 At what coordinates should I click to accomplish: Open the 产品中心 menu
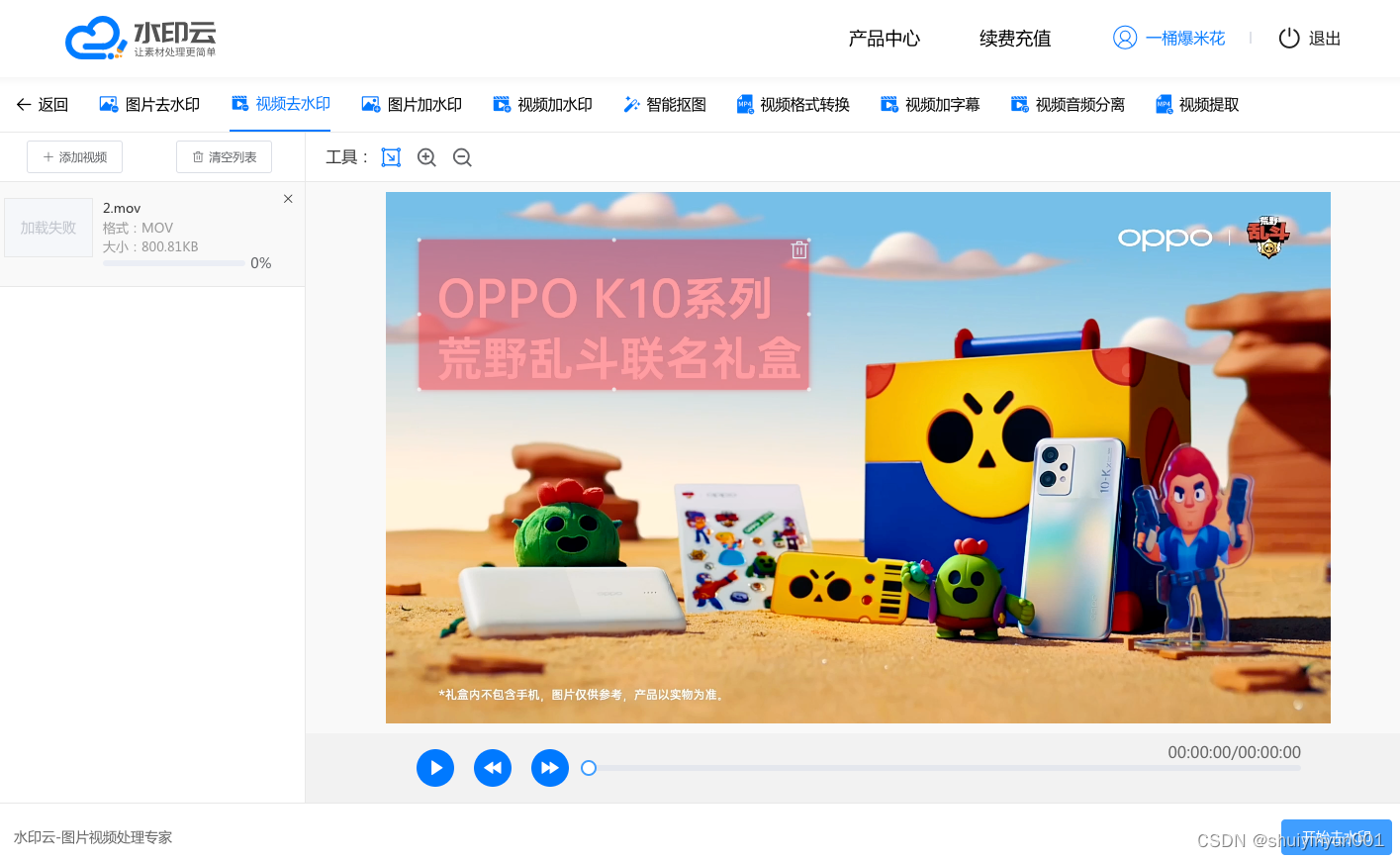[x=884, y=39]
